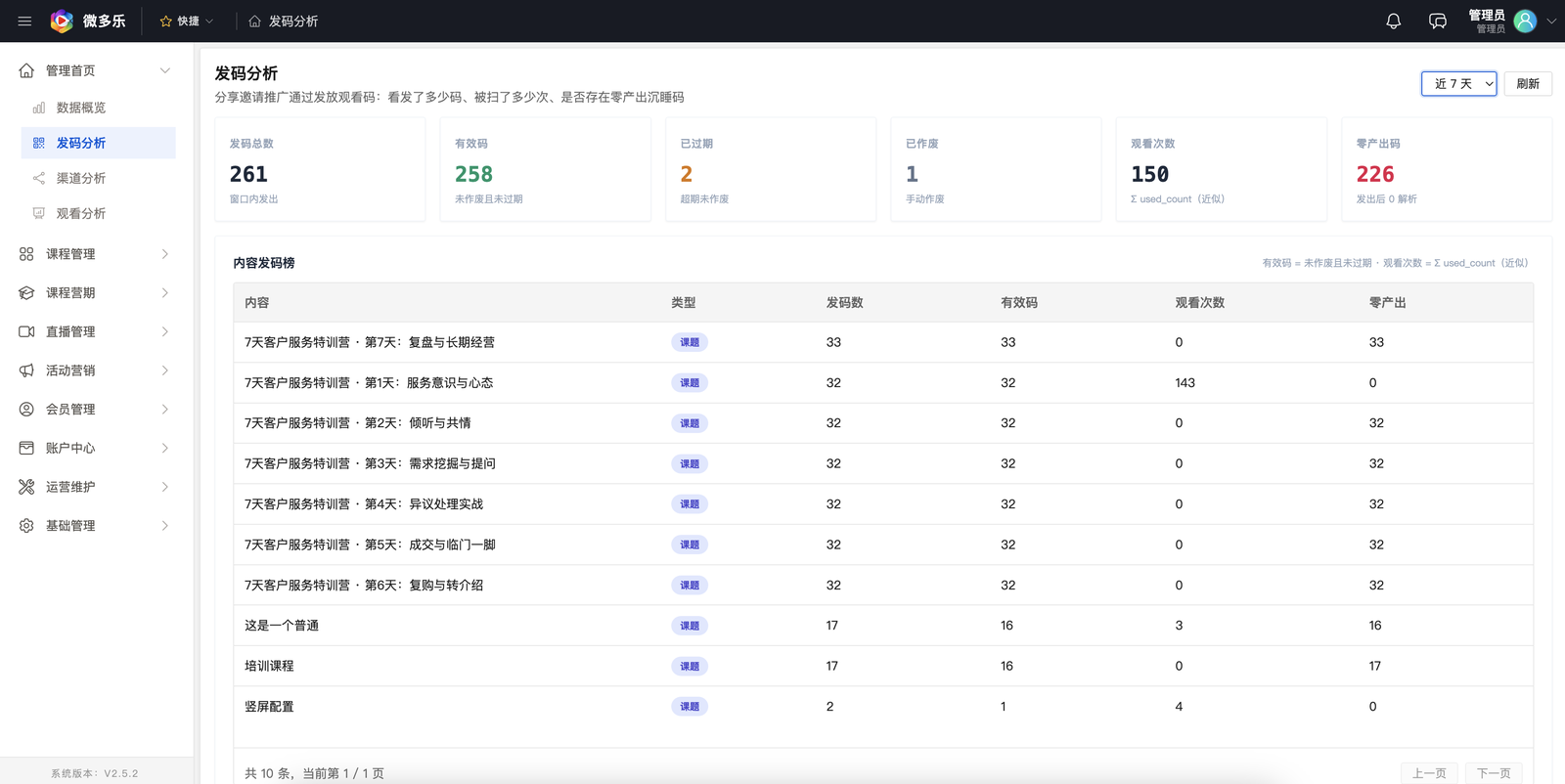Expand the 课程营期 menu chevron
This screenshot has width=1565, height=784.
164,292
